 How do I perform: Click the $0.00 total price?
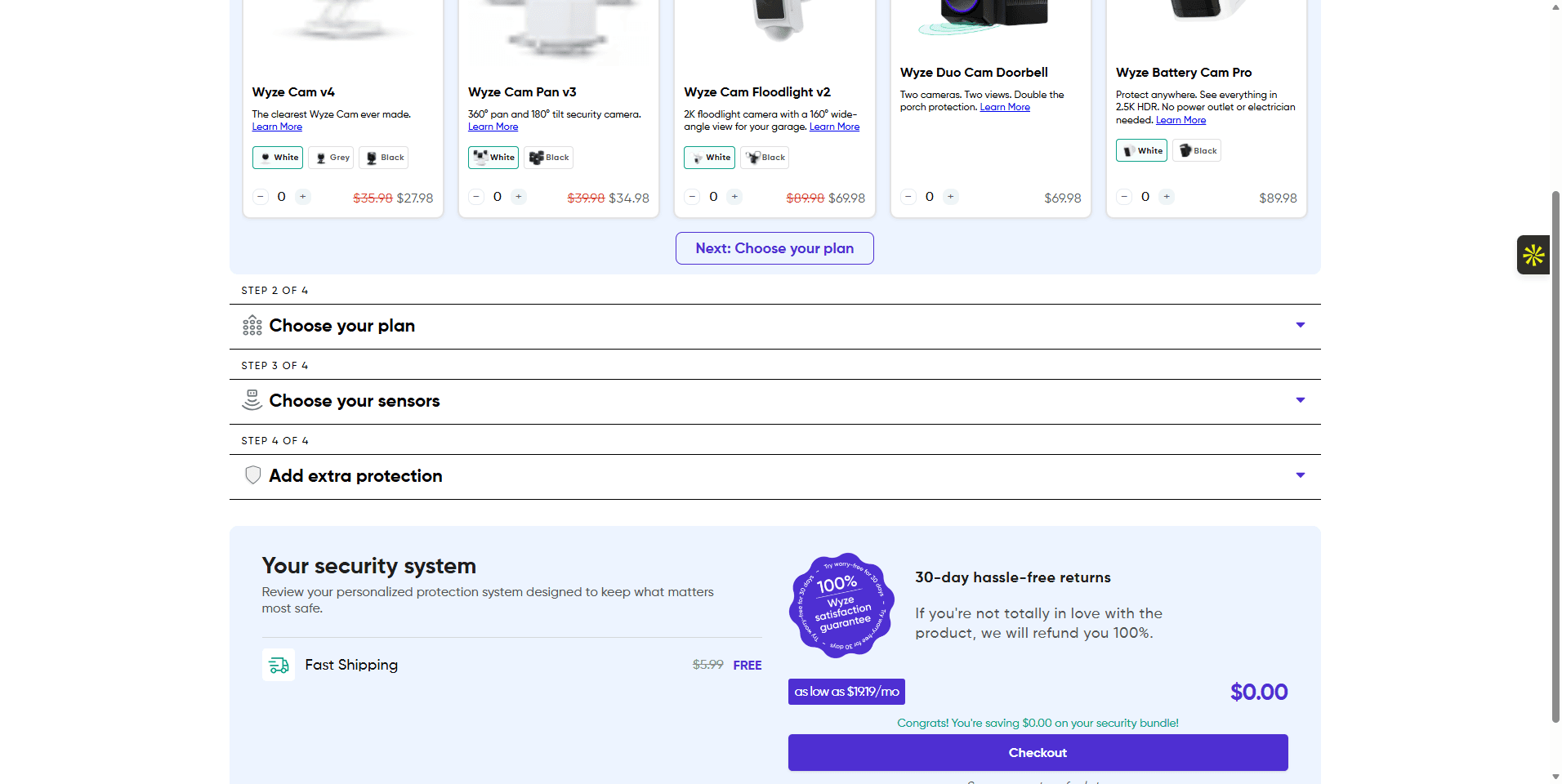[x=1259, y=692]
